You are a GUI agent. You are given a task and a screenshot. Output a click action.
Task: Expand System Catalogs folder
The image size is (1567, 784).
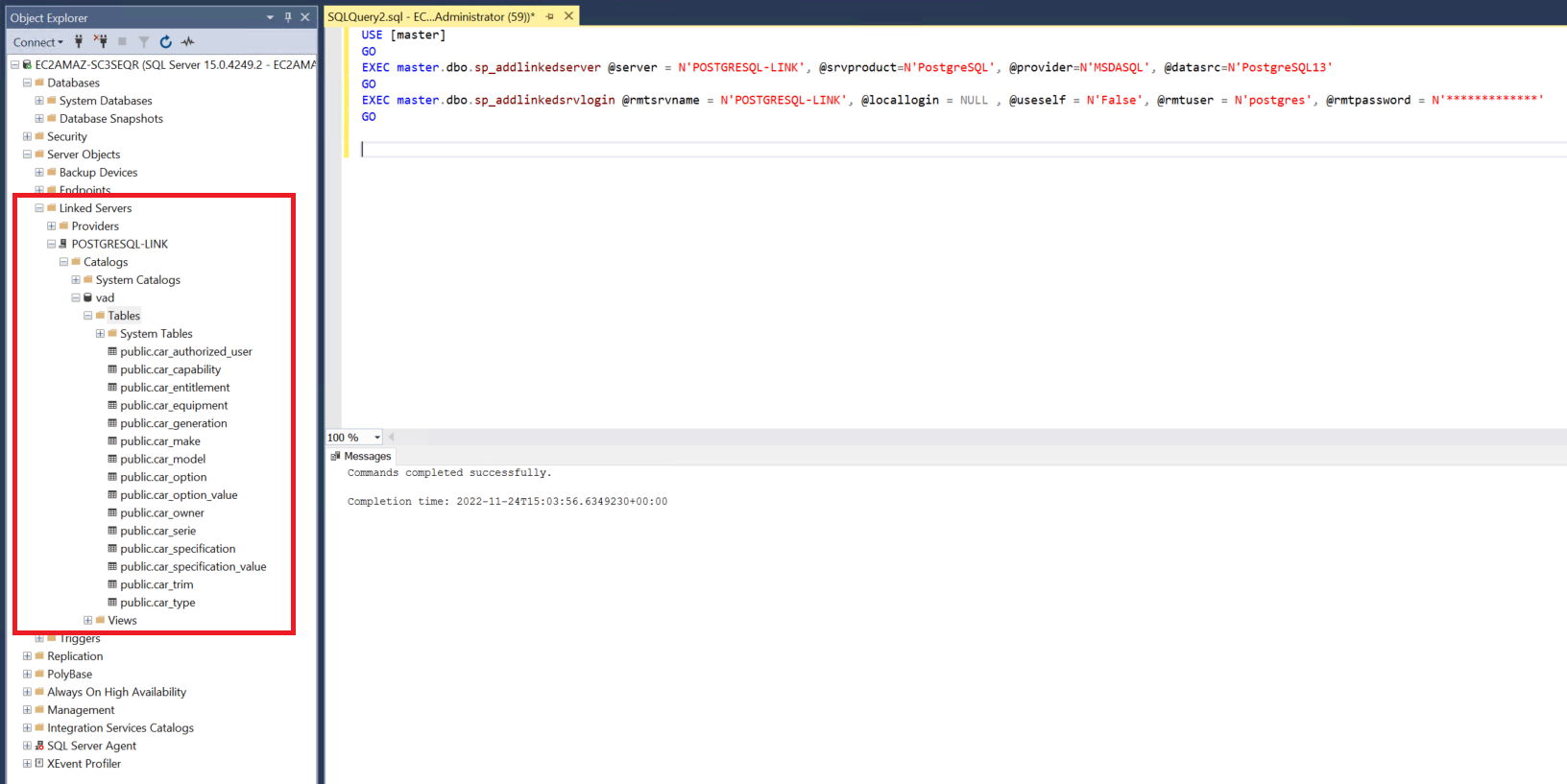[x=76, y=279]
